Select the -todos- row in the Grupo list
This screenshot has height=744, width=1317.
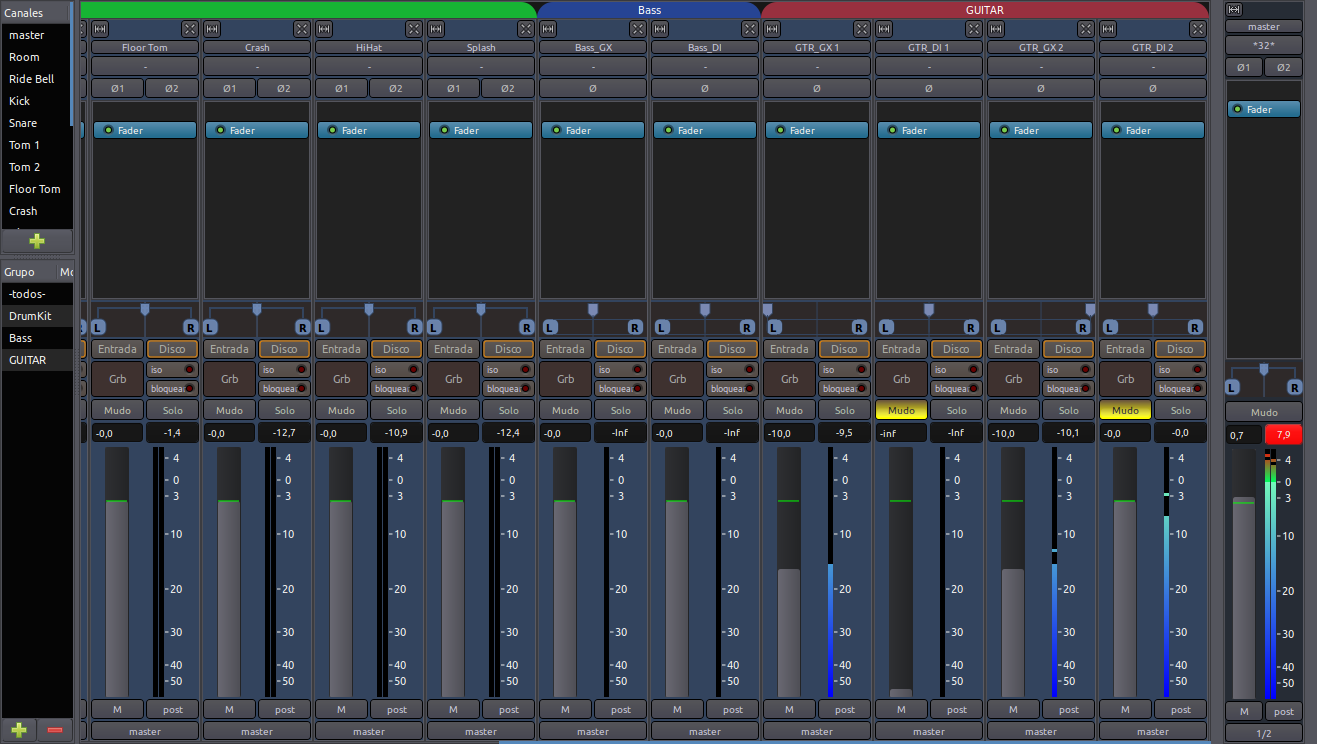coord(37,294)
